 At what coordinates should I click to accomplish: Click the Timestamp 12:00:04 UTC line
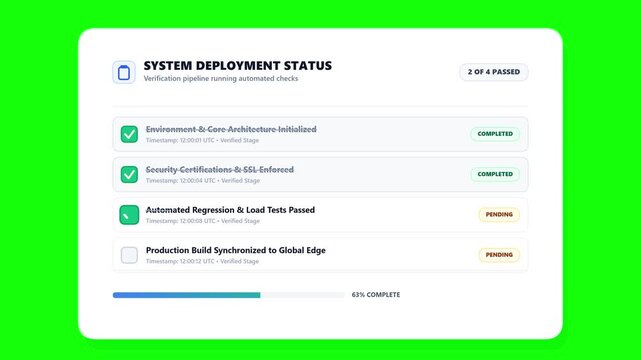tap(203, 181)
